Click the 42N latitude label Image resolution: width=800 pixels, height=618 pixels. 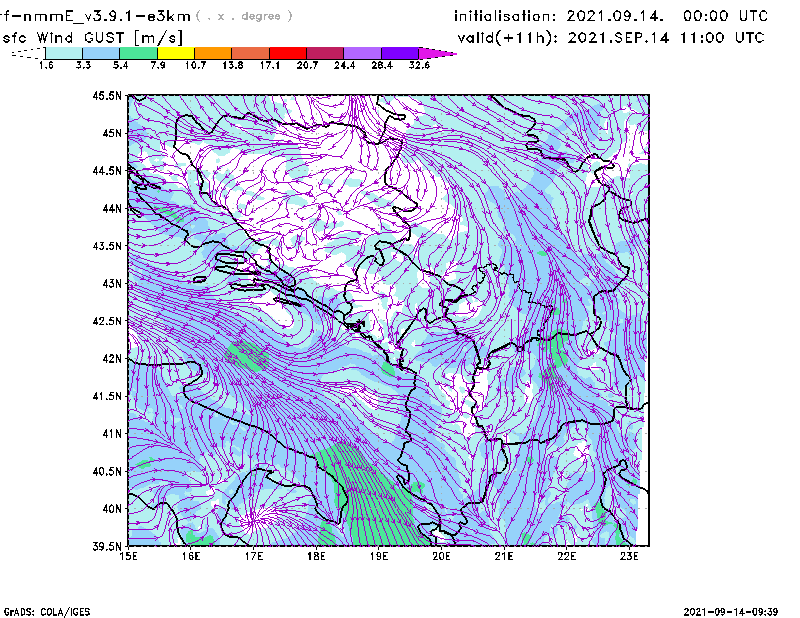click(x=112, y=358)
